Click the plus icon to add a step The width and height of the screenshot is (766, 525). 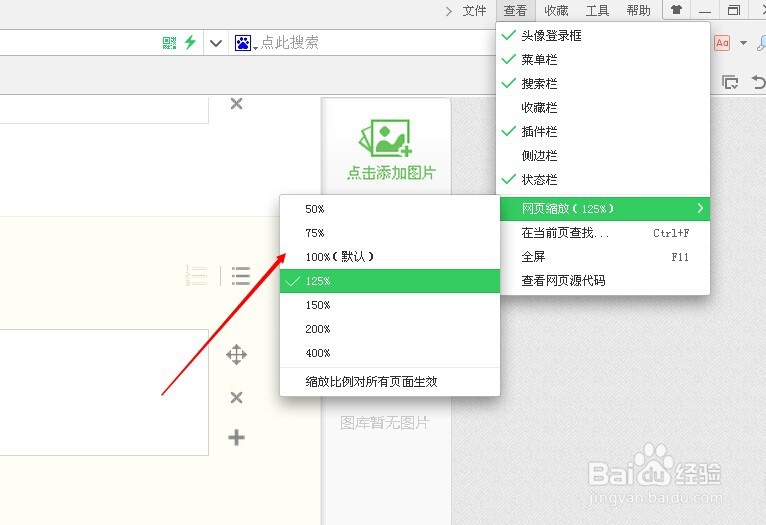tap(236, 437)
